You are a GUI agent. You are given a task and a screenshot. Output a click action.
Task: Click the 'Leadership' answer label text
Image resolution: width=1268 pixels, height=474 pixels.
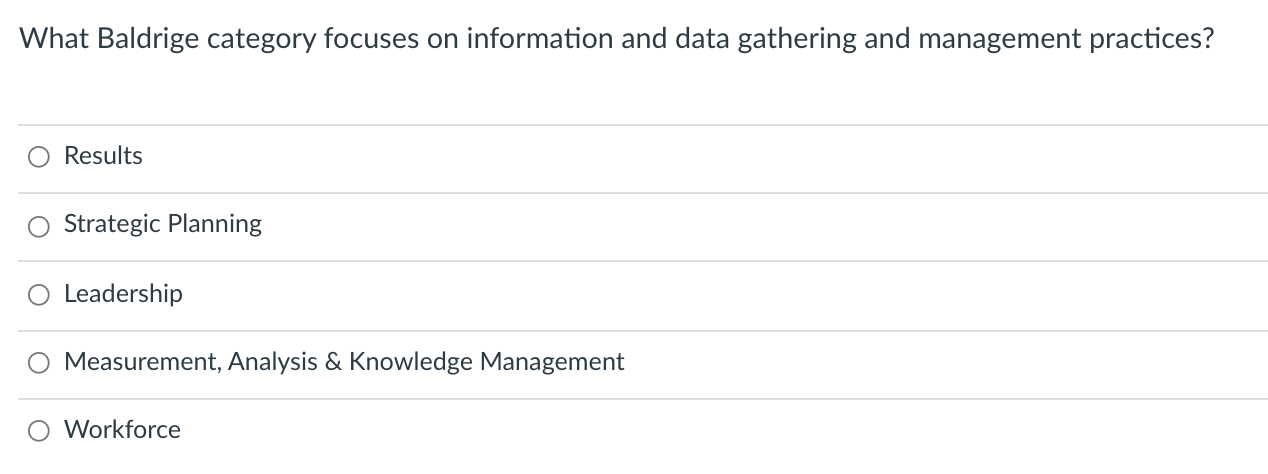click(123, 294)
